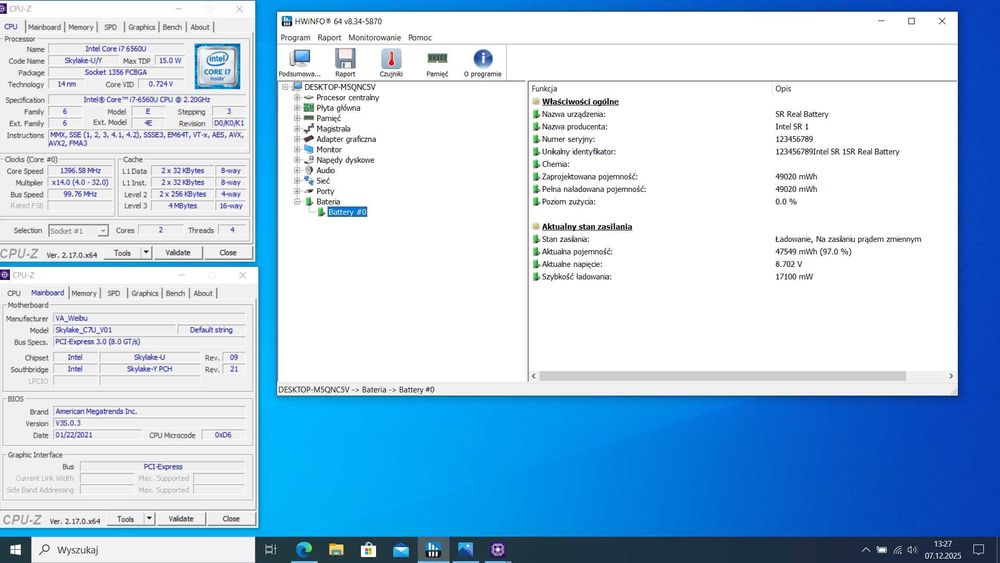Viewport: 1000px width, 563px height.
Task: Click the '47549 mWh (97.0 %)' capacity value
Action: [813, 251]
